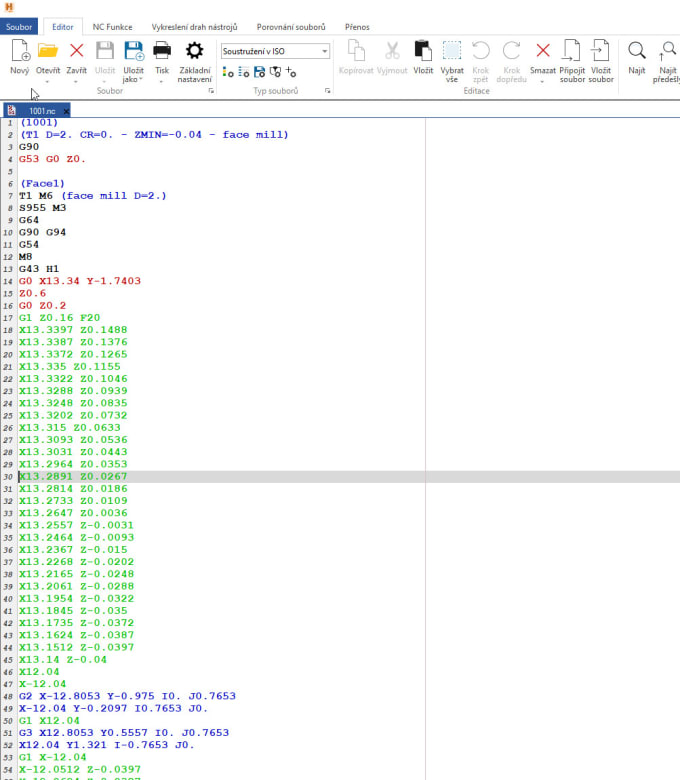The width and height of the screenshot is (680, 780).
Task: Click the comment line "(Face1)"
Action: coord(42,184)
